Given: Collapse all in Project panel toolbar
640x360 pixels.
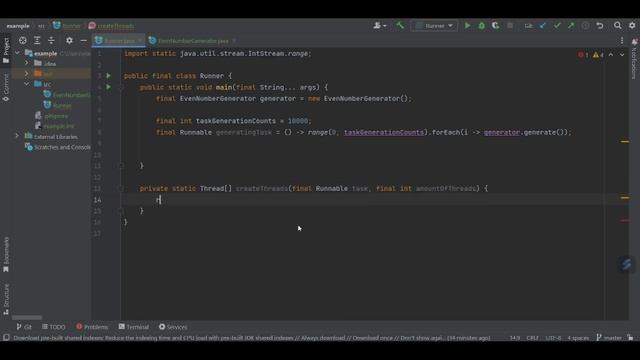Looking at the screenshot, I should point(51,40).
